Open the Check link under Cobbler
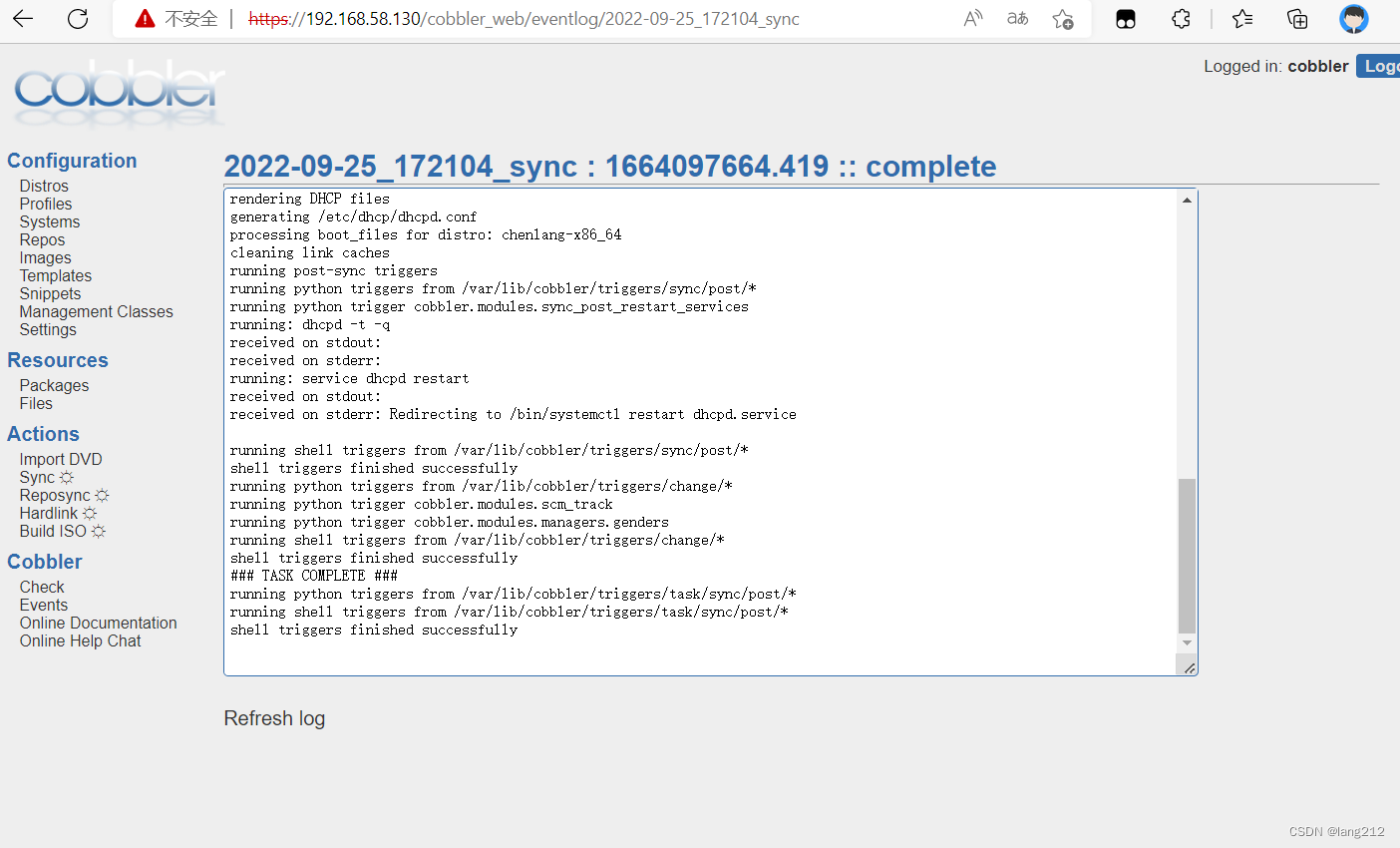This screenshot has width=1400, height=848. tap(42, 587)
